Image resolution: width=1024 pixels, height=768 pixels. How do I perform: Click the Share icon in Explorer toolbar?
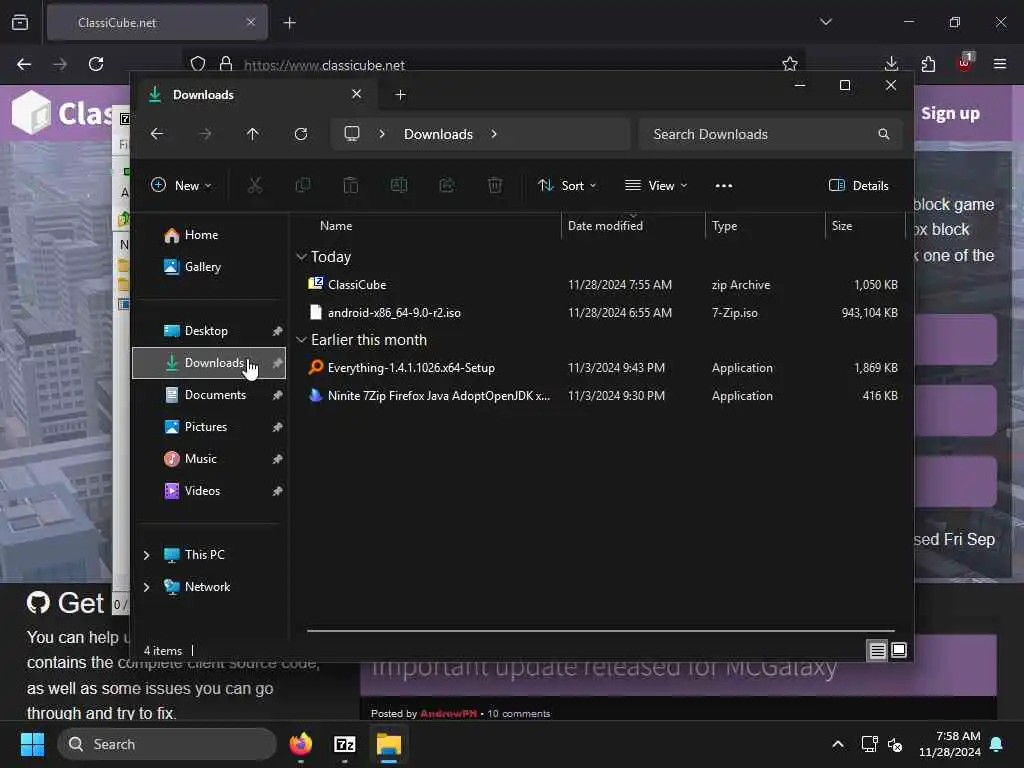coord(447,185)
